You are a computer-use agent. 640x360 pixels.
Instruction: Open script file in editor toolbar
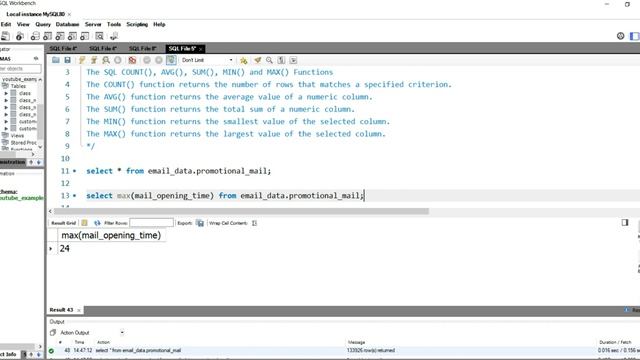(x=56, y=60)
